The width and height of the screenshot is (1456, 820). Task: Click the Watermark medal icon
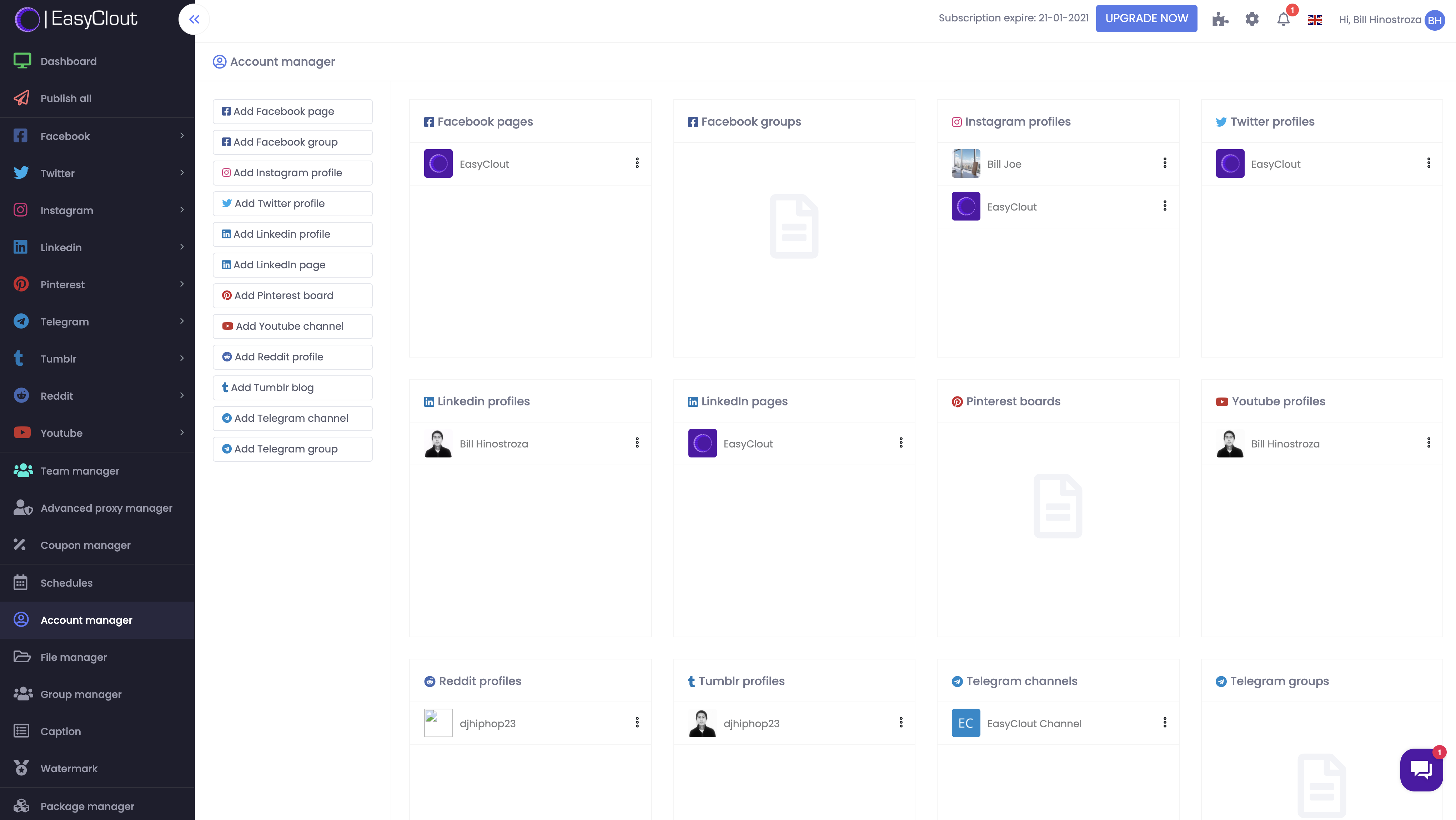(x=21, y=768)
